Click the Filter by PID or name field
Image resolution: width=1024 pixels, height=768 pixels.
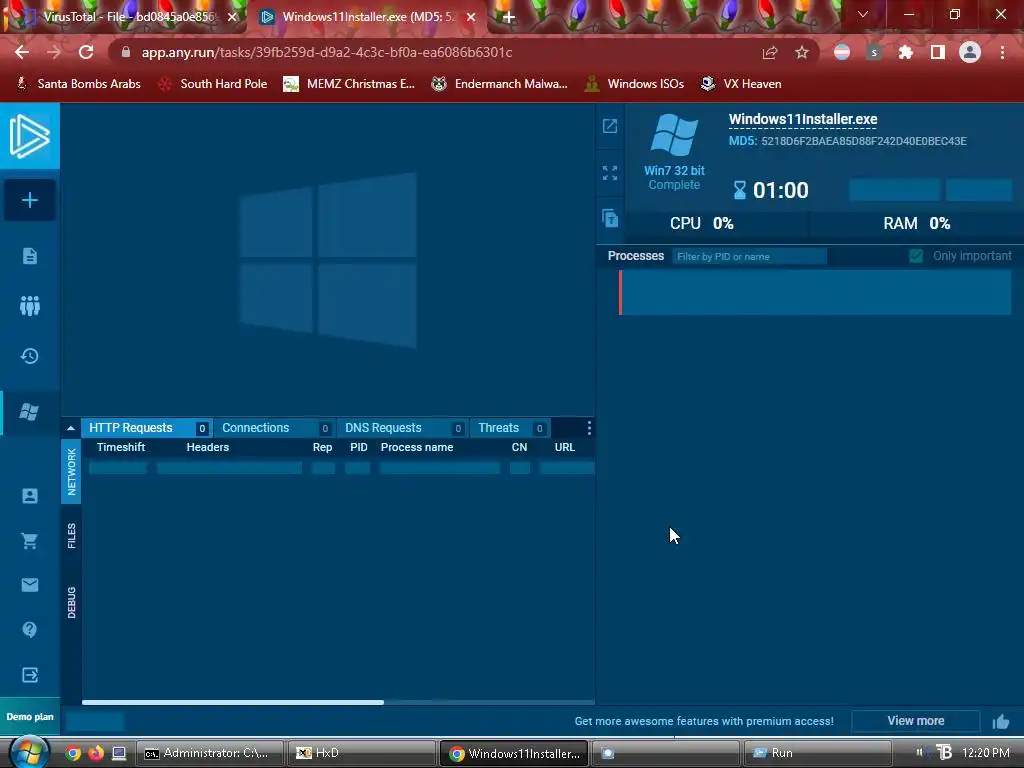(750, 256)
